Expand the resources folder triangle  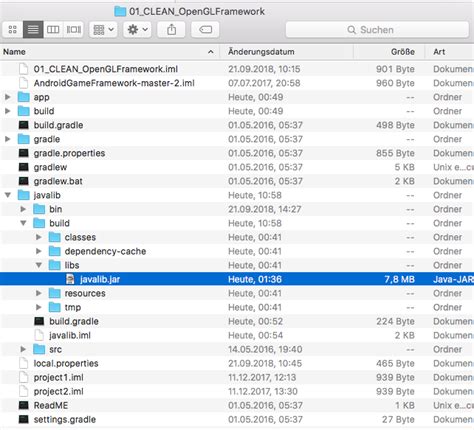click(x=39, y=293)
